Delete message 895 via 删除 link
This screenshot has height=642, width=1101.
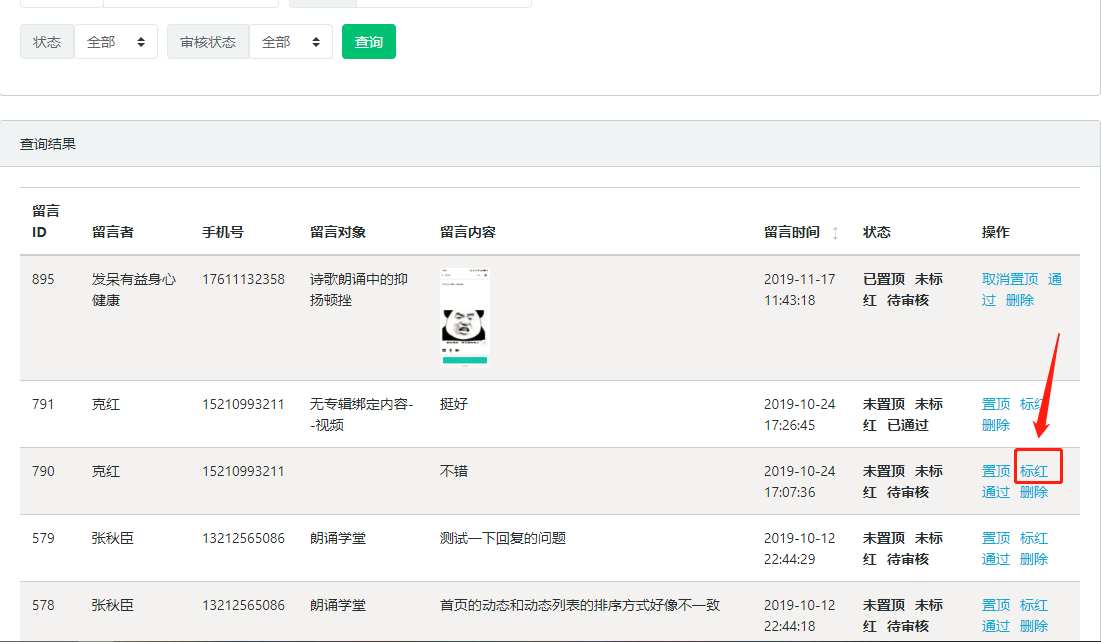point(1020,300)
